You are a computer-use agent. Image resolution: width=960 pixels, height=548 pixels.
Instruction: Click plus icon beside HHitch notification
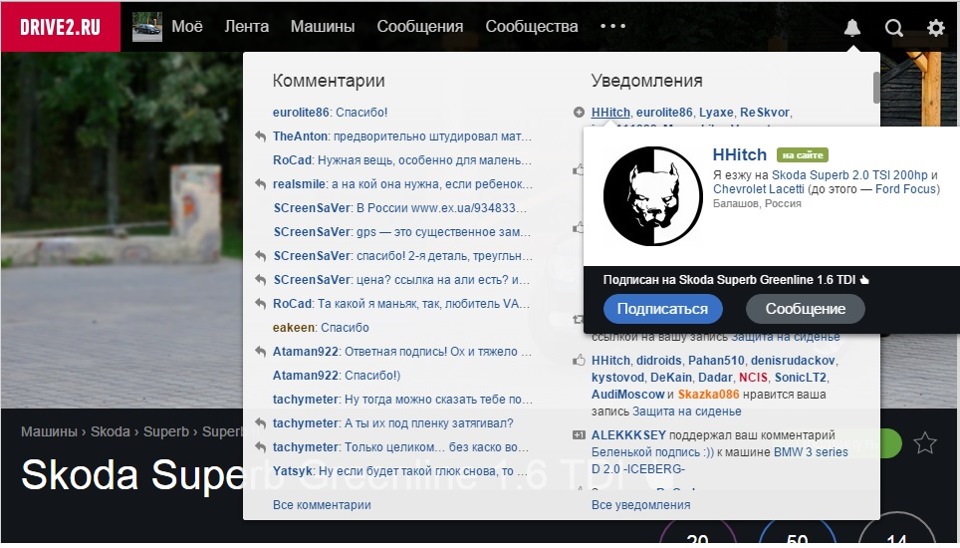[579, 112]
